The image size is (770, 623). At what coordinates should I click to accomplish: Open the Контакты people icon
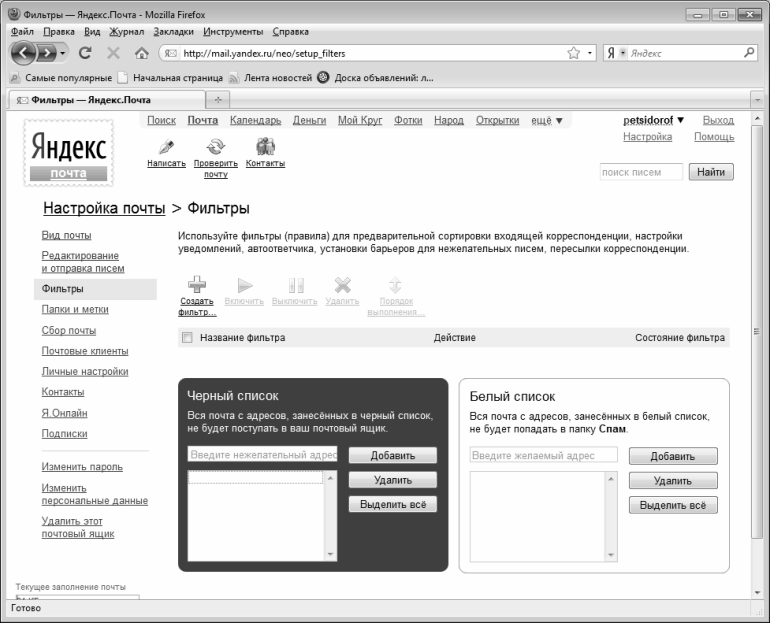(265, 146)
